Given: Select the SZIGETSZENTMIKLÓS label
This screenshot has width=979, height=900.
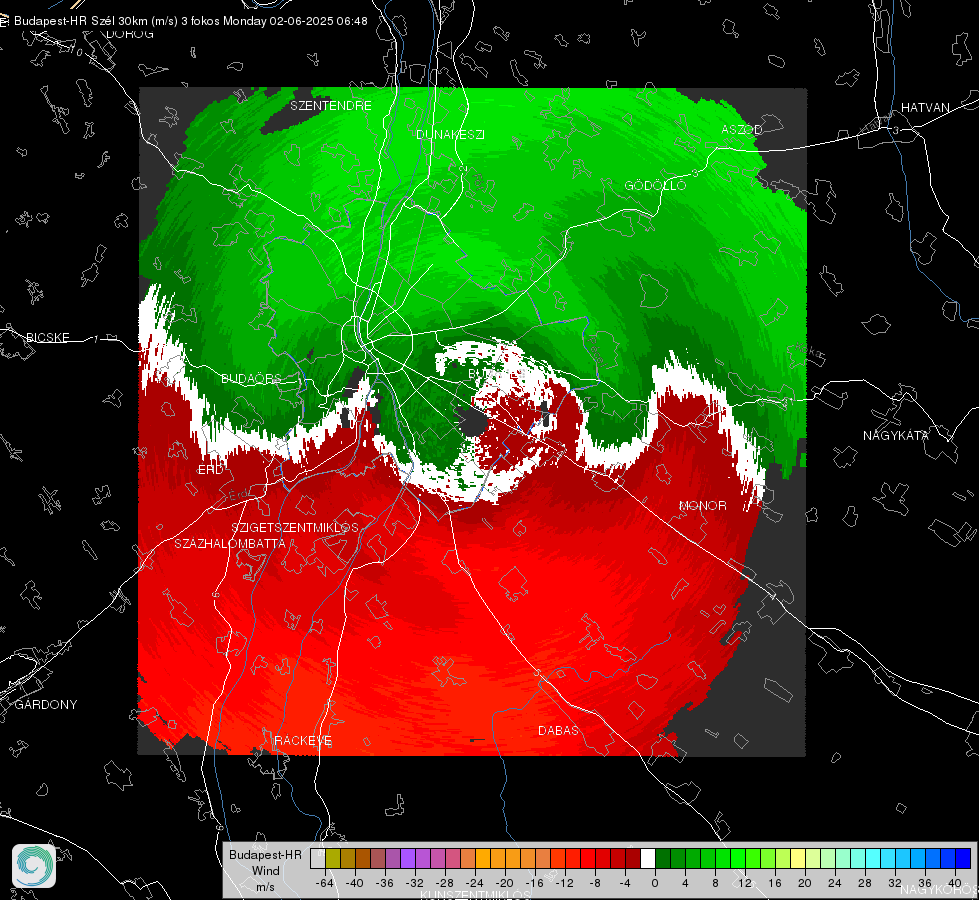Looking at the screenshot, I should (x=295, y=527).
